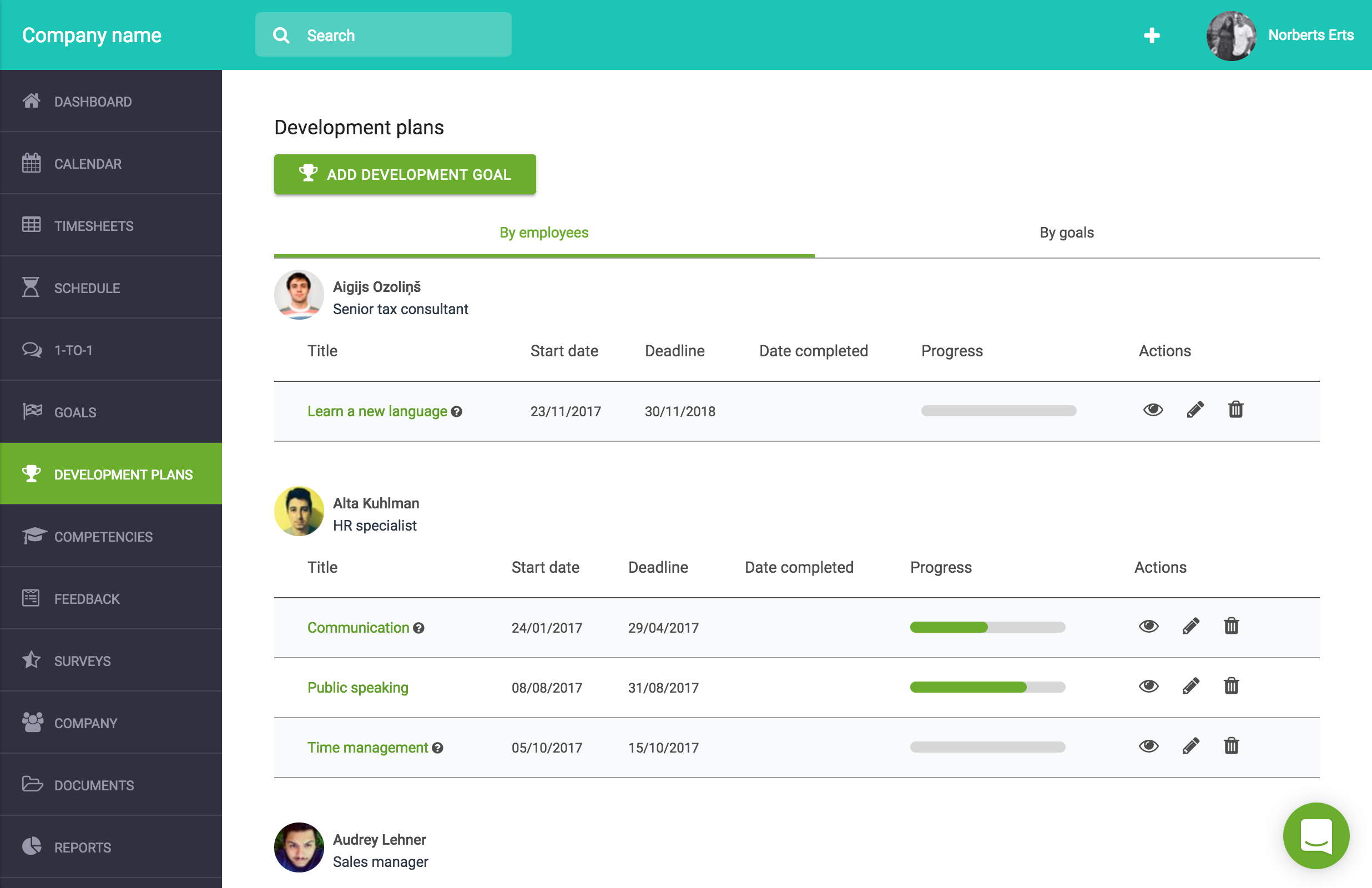Select the By employees tab
The image size is (1372, 888).
pos(543,233)
